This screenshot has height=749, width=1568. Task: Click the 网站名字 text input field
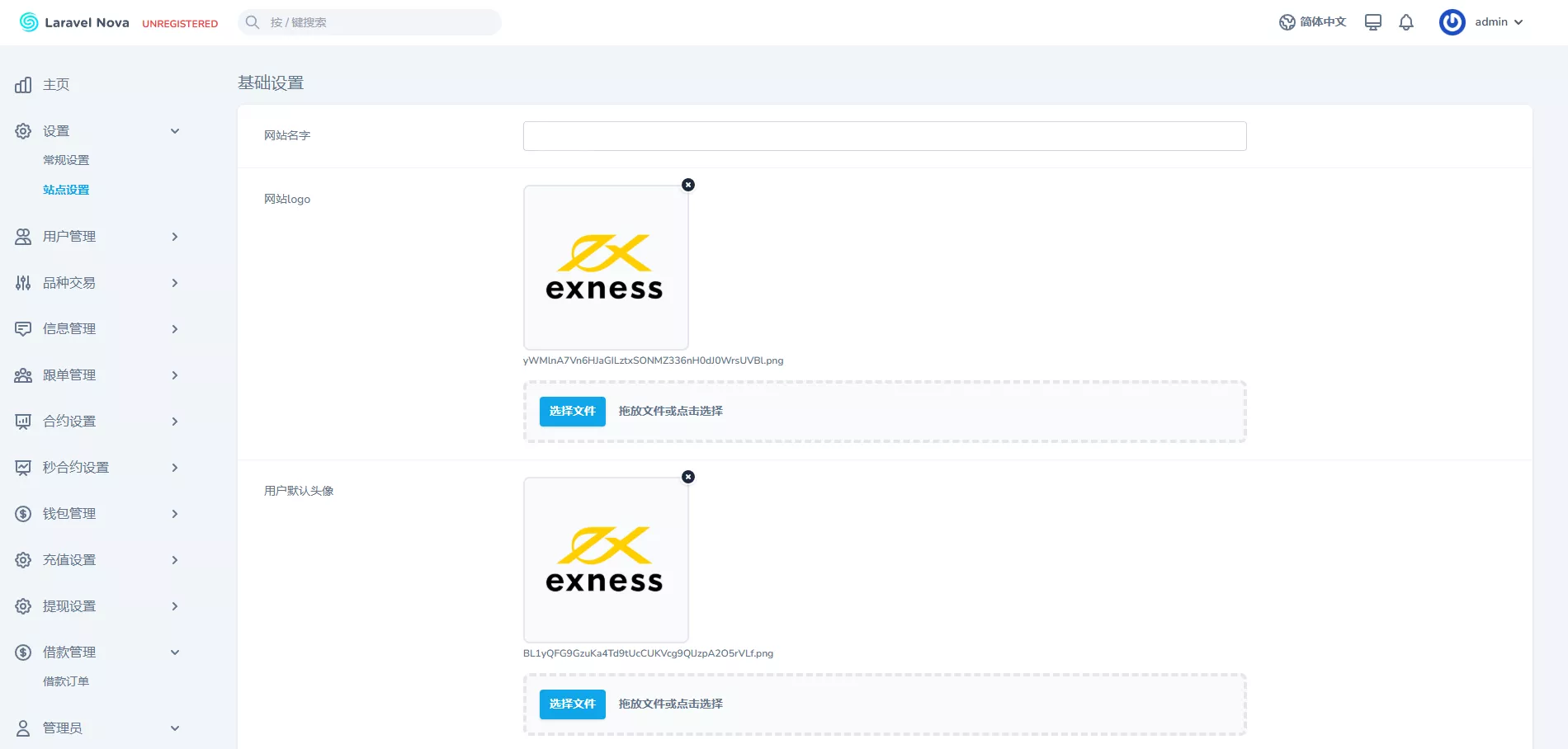coord(884,136)
